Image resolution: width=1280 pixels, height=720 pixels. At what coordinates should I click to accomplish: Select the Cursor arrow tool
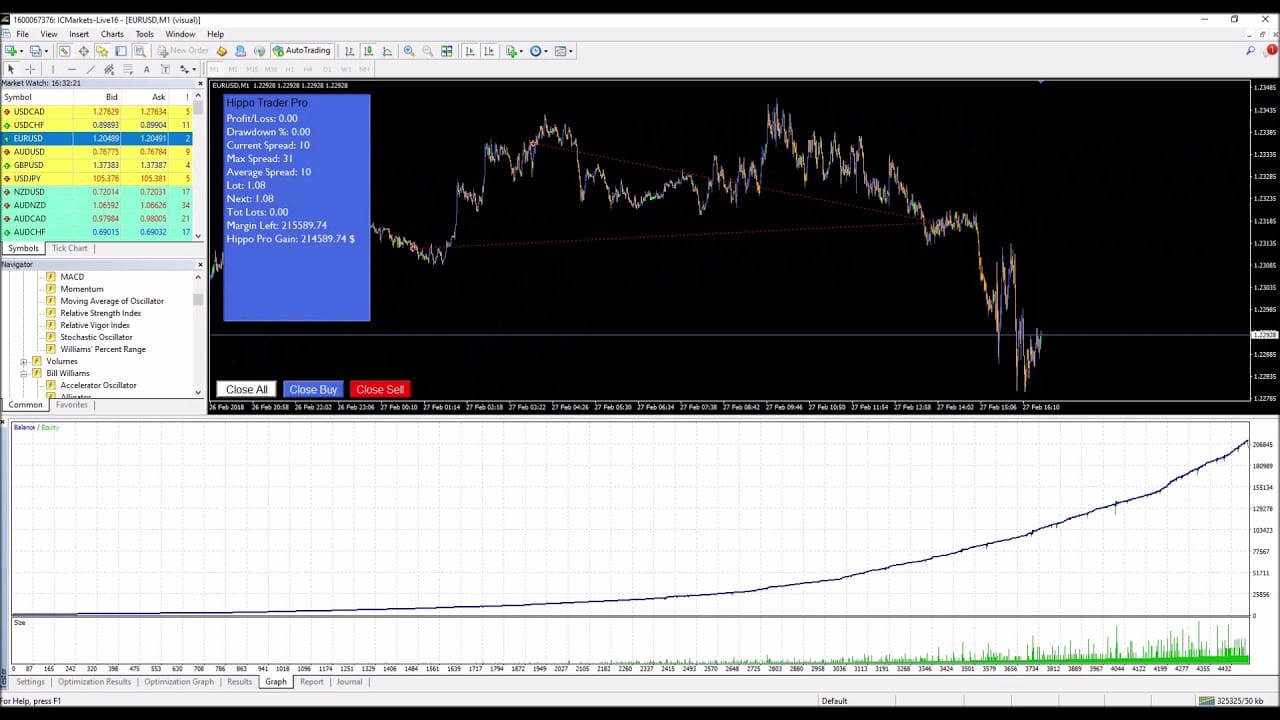(x=11, y=69)
